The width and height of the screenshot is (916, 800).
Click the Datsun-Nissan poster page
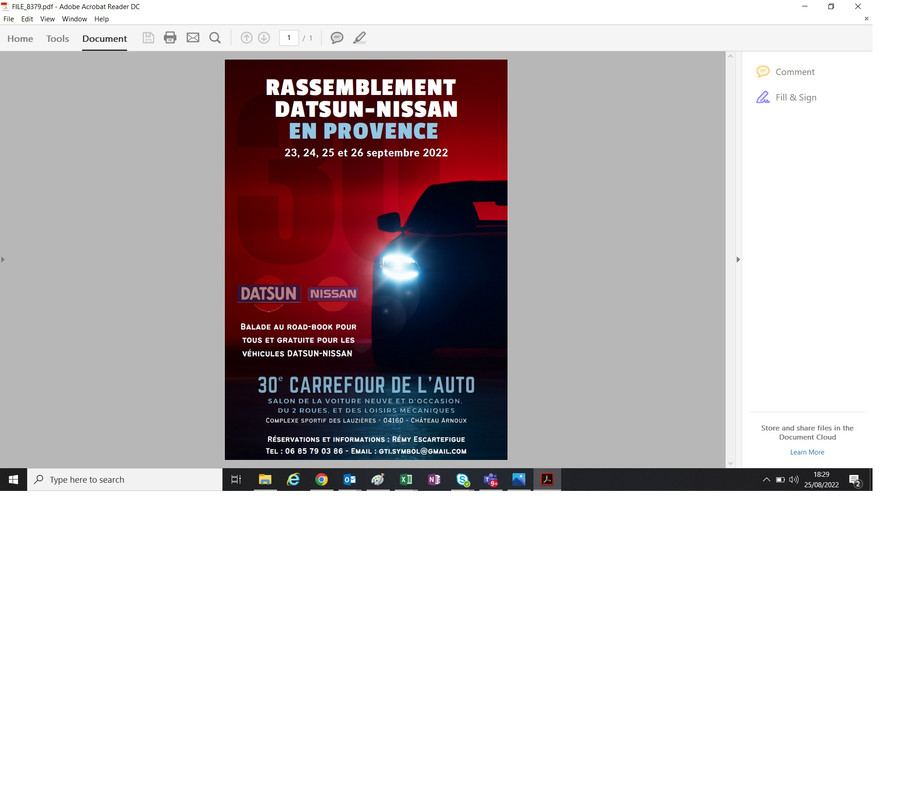pos(366,259)
